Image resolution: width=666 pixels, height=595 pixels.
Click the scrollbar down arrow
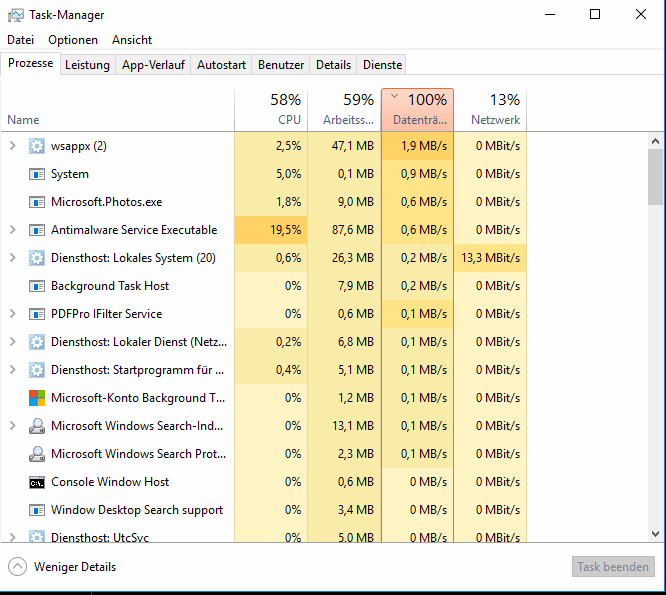pyautogui.click(x=655, y=534)
